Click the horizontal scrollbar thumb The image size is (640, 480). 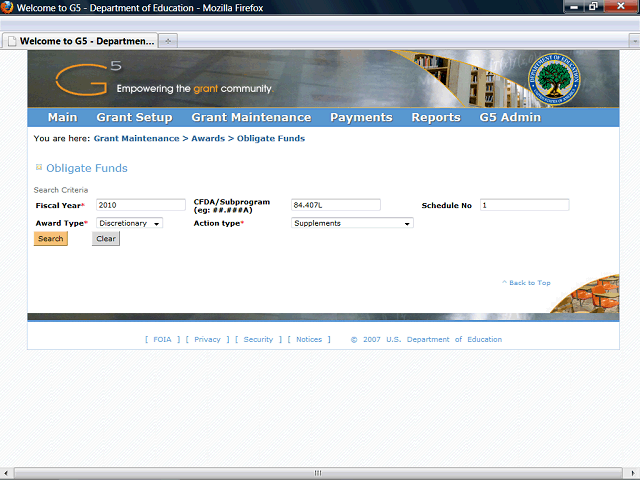(x=318, y=473)
